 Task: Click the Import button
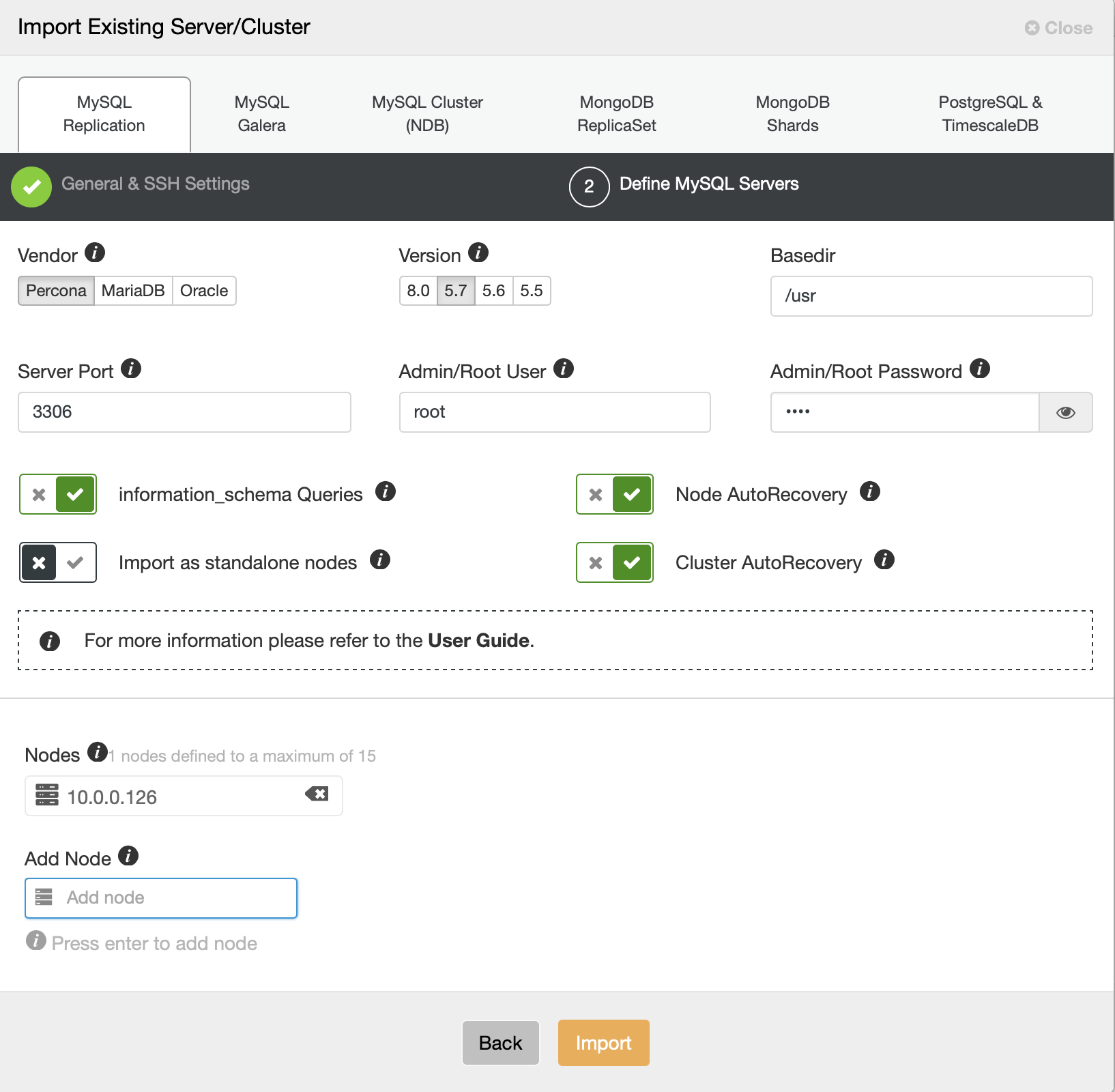tap(604, 1043)
